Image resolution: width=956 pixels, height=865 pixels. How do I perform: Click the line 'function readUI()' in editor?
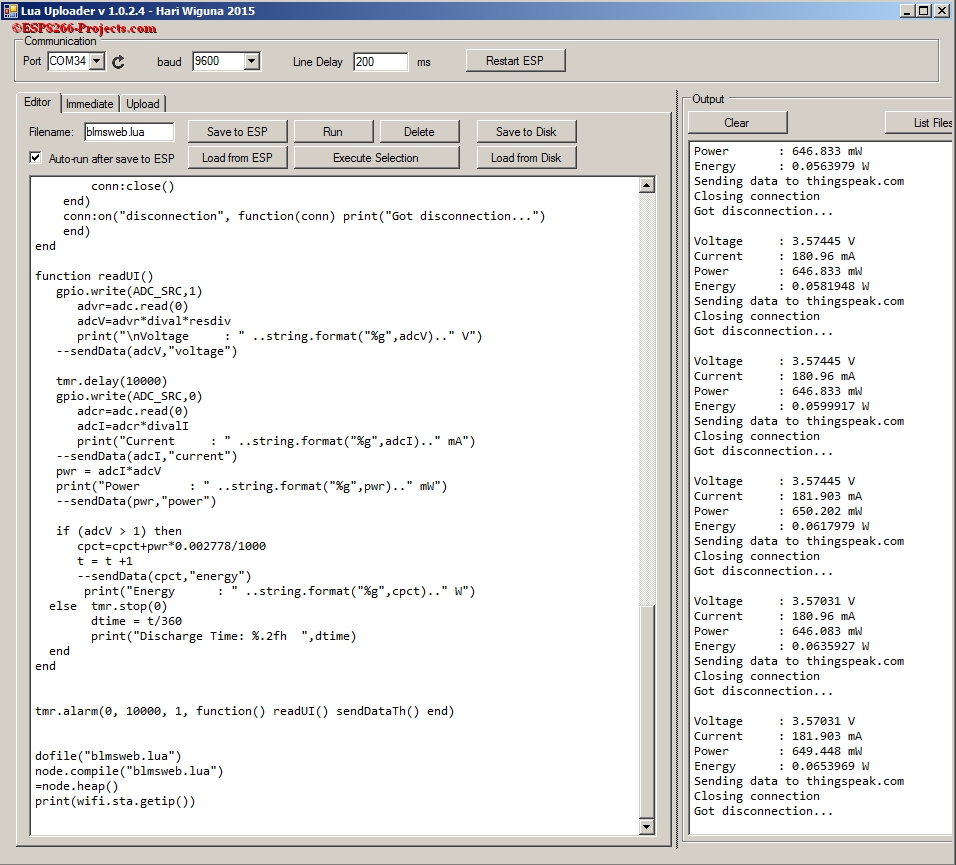click(95, 276)
